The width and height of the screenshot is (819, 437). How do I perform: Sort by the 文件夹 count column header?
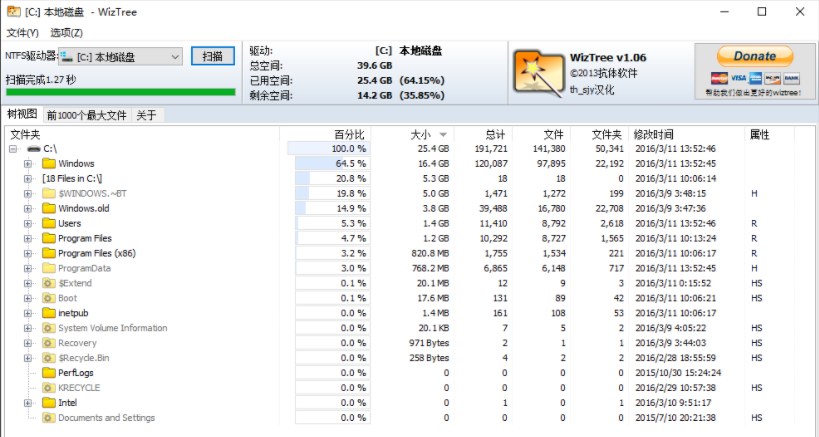pos(600,135)
